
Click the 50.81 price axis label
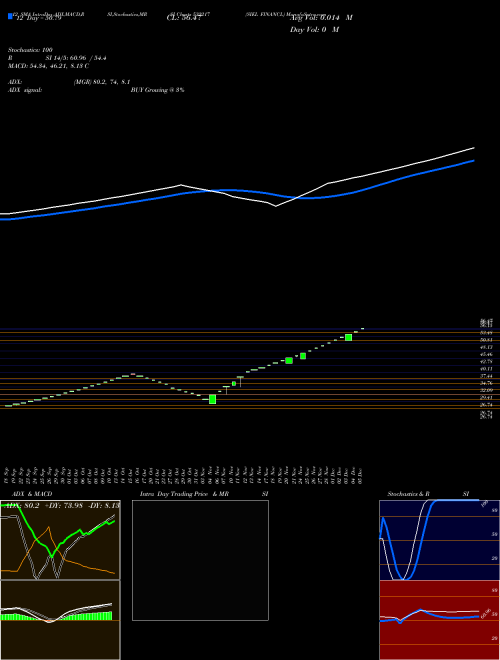pyautogui.click(x=486, y=340)
